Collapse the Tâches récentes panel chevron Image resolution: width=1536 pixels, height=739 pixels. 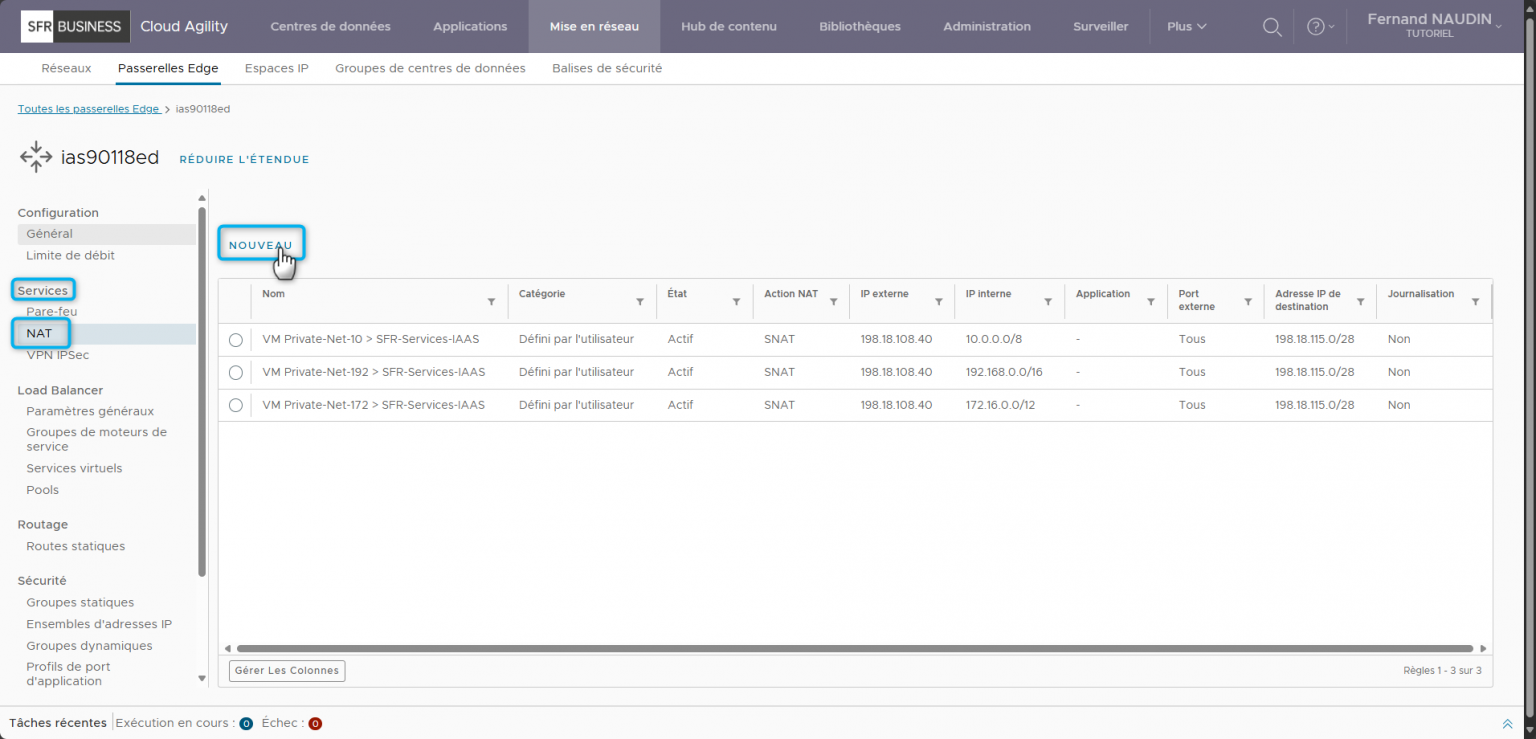point(1508,723)
